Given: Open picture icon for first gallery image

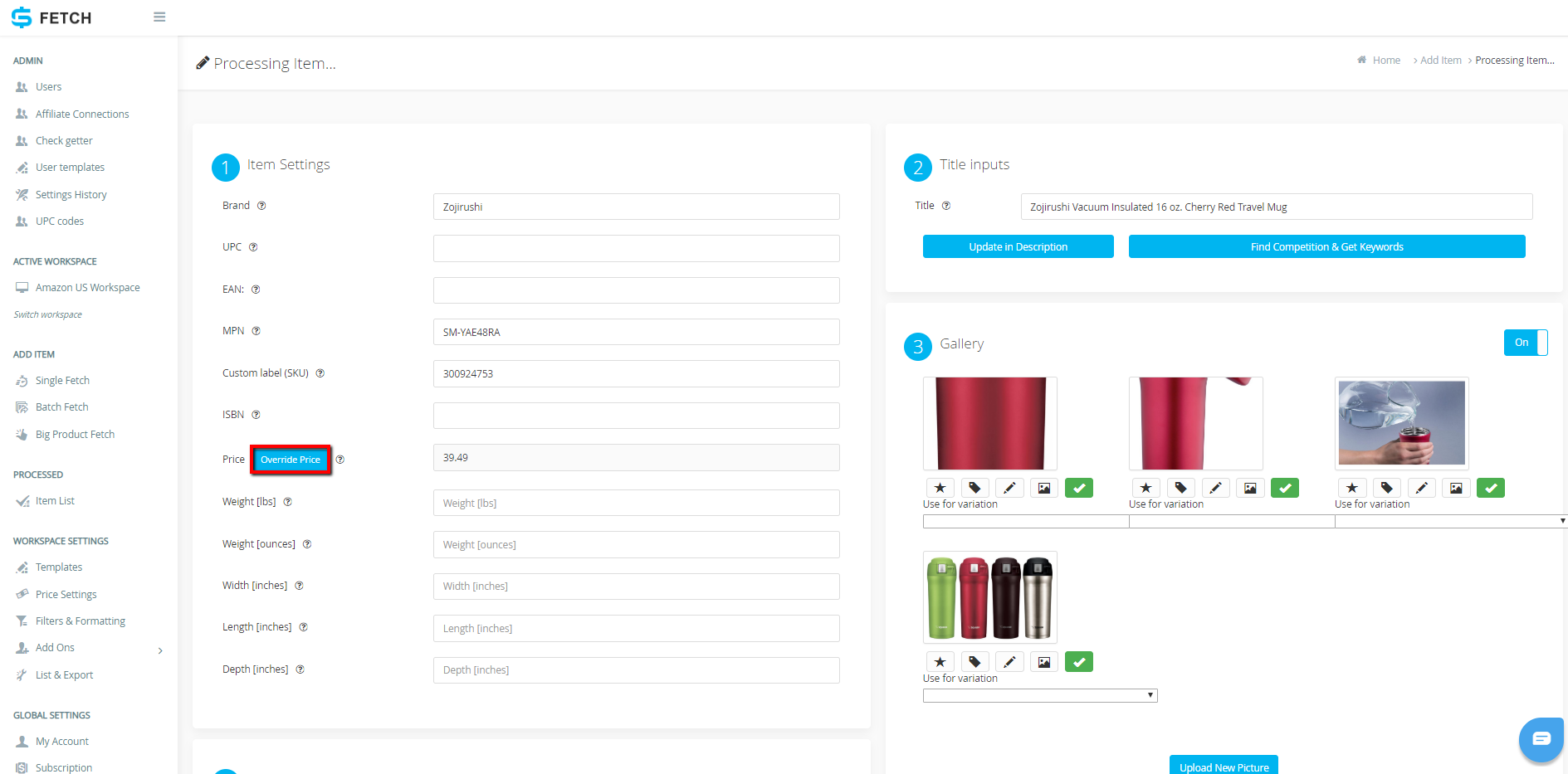Looking at the screenshot, I should (1044, 488).
